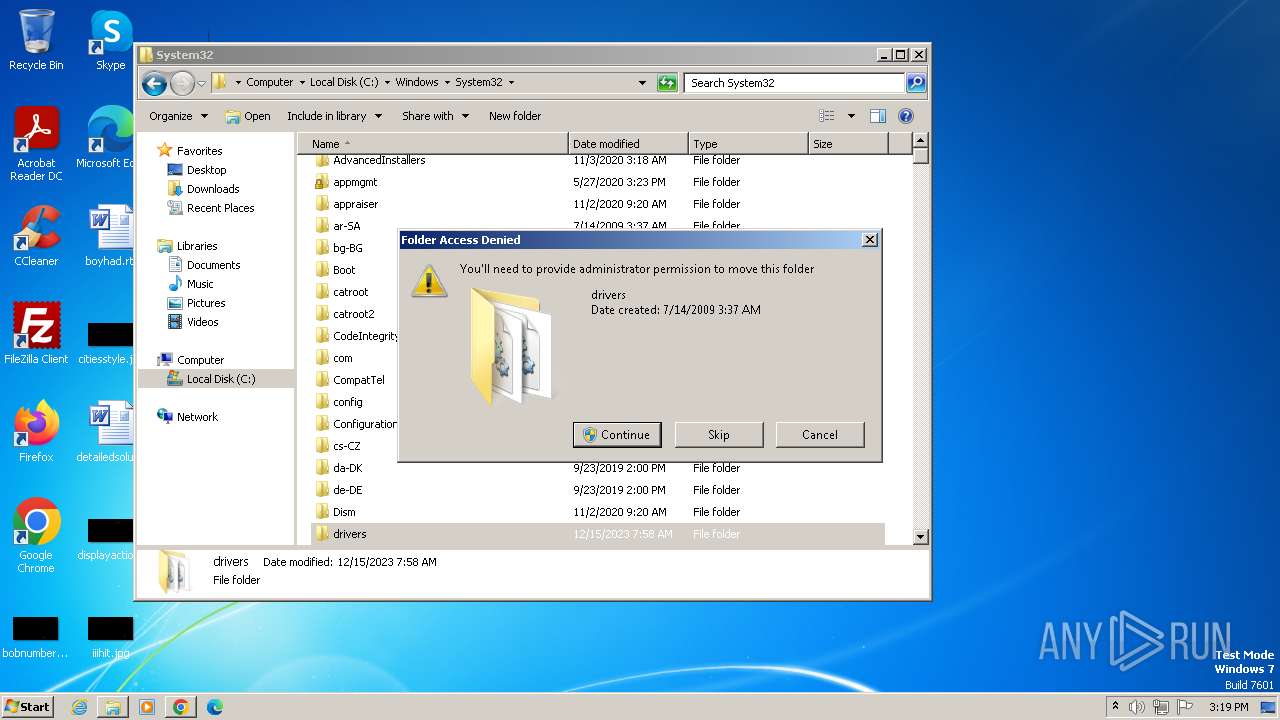Select the FileZilla Client desktop icon
Viewport: 1280px width, 720px height.
click(x=36, y=334)
